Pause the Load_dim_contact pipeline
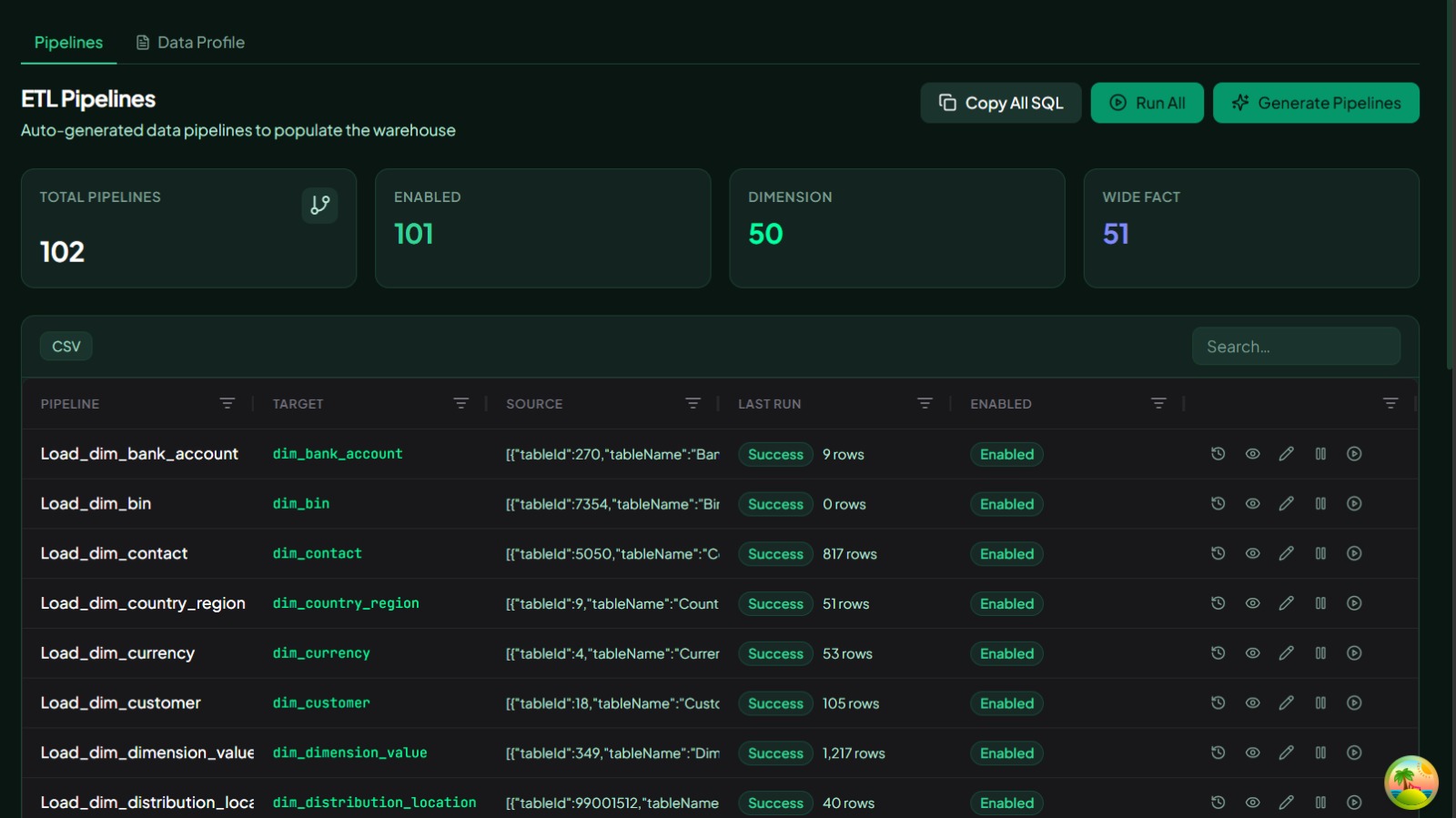The height and width of the screenshot is (818, 1456). coord(1320,553)
